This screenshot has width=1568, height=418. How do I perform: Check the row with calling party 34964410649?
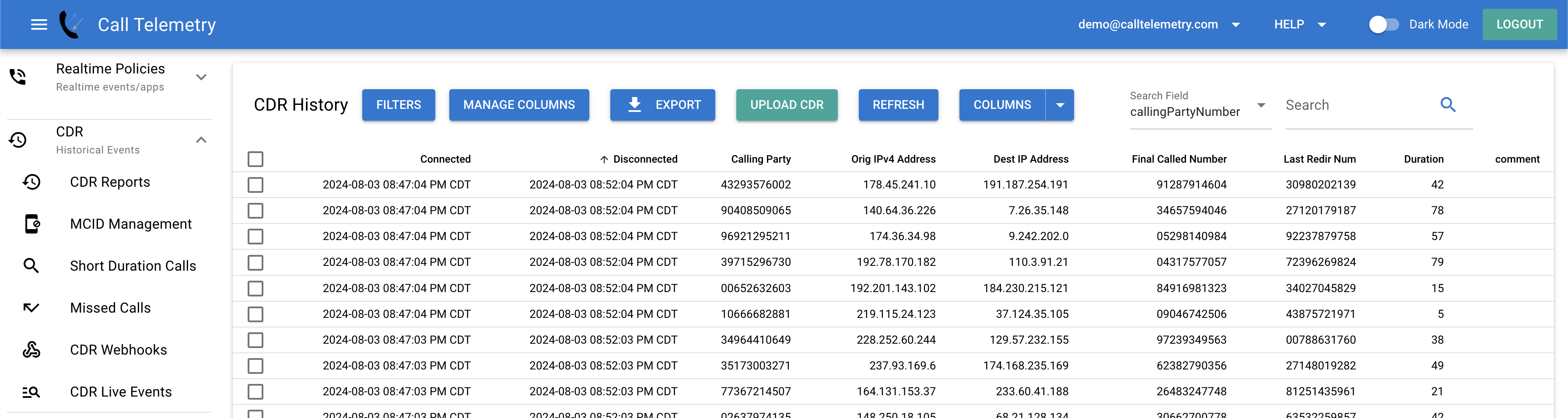[x=255, y=340]
